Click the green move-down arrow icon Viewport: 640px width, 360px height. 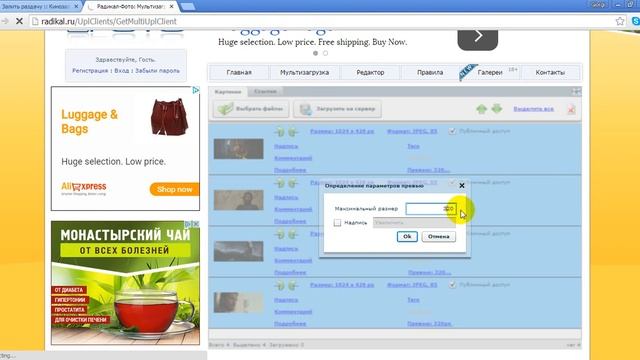497,109
